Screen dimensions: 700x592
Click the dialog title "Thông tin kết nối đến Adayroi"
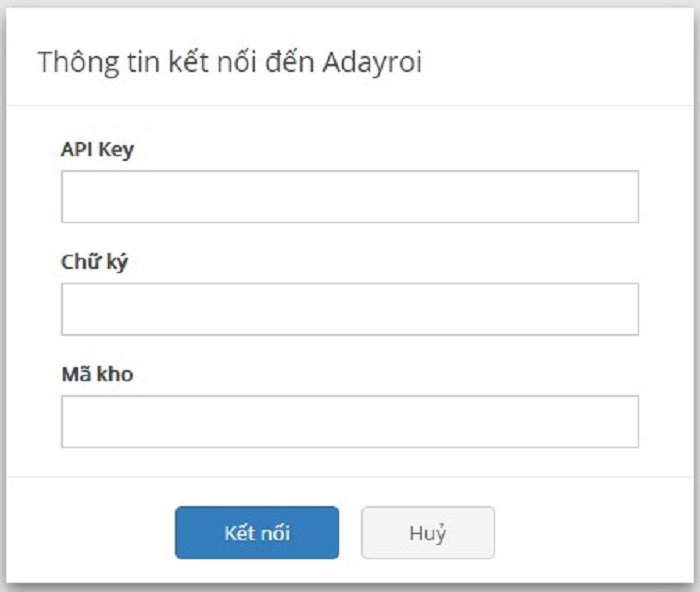[x=230, y=62]
